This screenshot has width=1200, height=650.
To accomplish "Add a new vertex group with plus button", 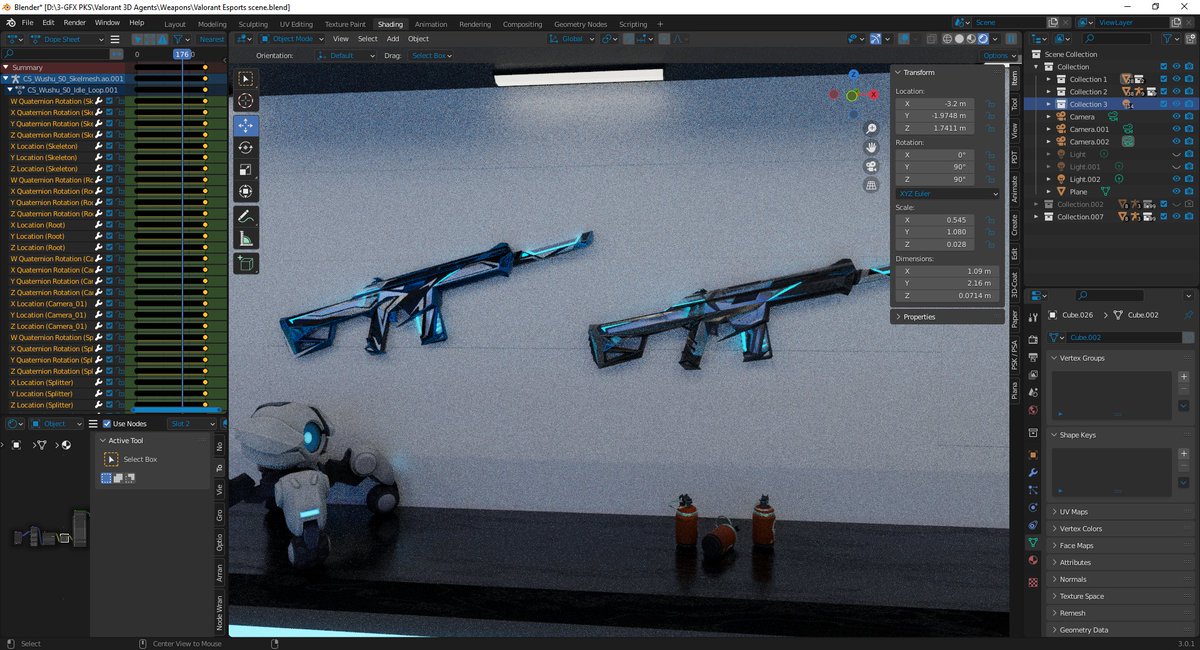I will [1184, 378].
